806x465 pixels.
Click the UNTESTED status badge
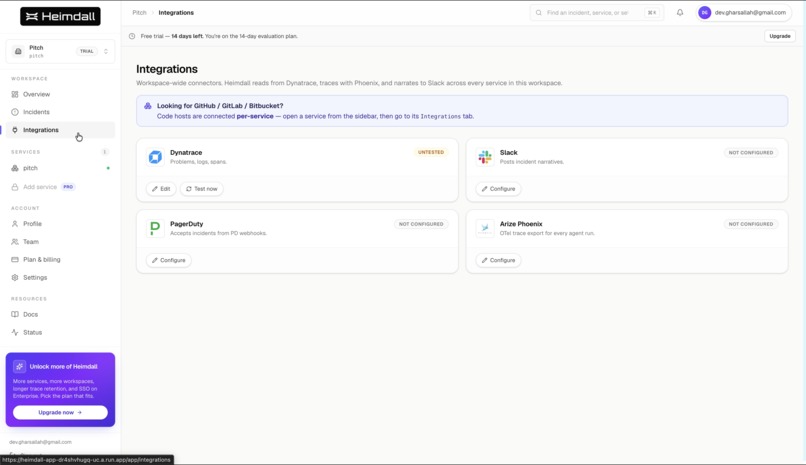[431, 152]
